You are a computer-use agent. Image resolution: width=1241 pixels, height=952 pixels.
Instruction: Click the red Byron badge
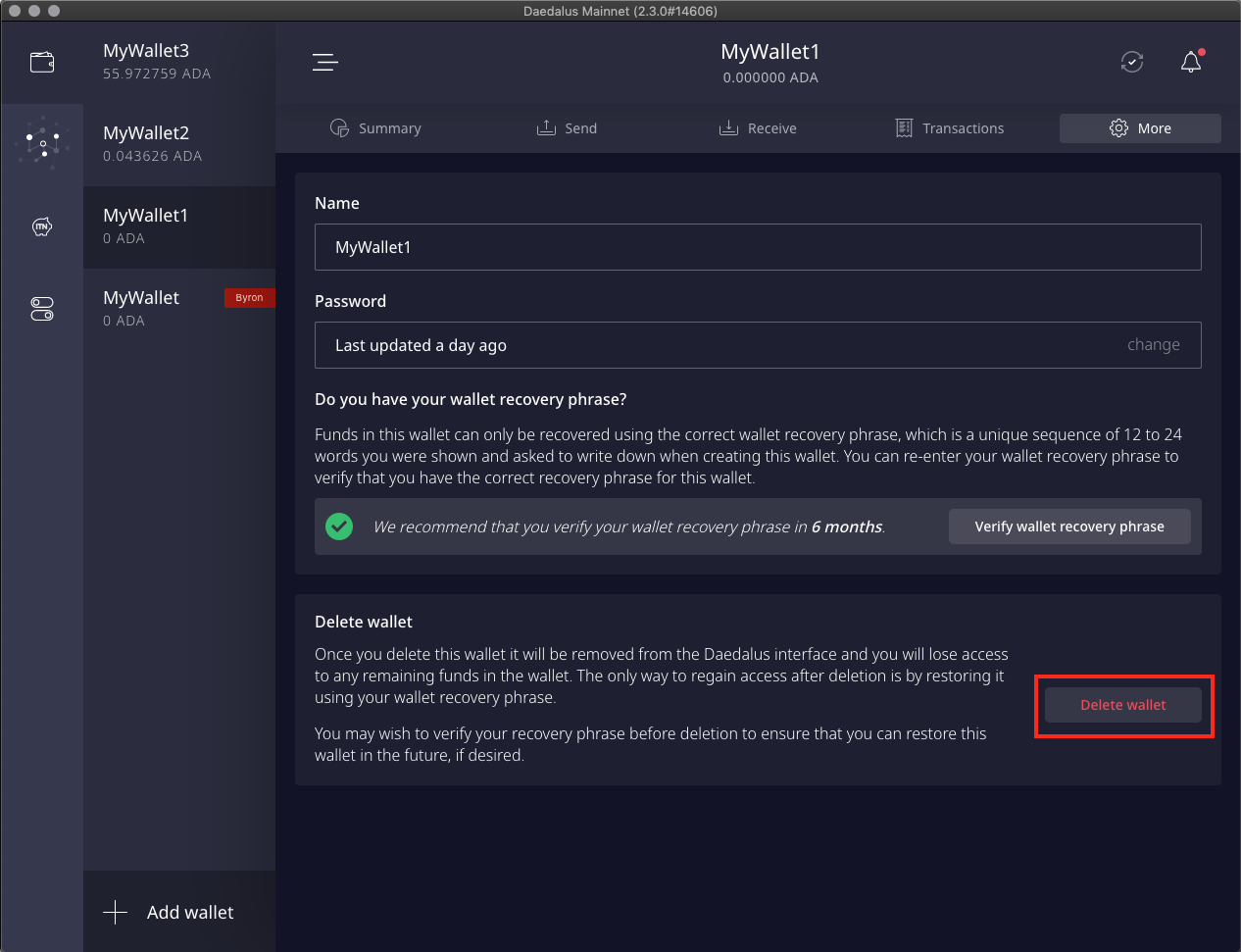[x=249, y=297]
